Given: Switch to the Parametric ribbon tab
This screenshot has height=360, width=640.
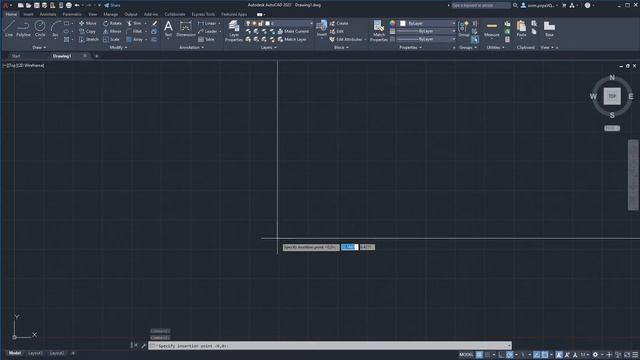Looking at the screenshot, I should (x=72, y=14).
